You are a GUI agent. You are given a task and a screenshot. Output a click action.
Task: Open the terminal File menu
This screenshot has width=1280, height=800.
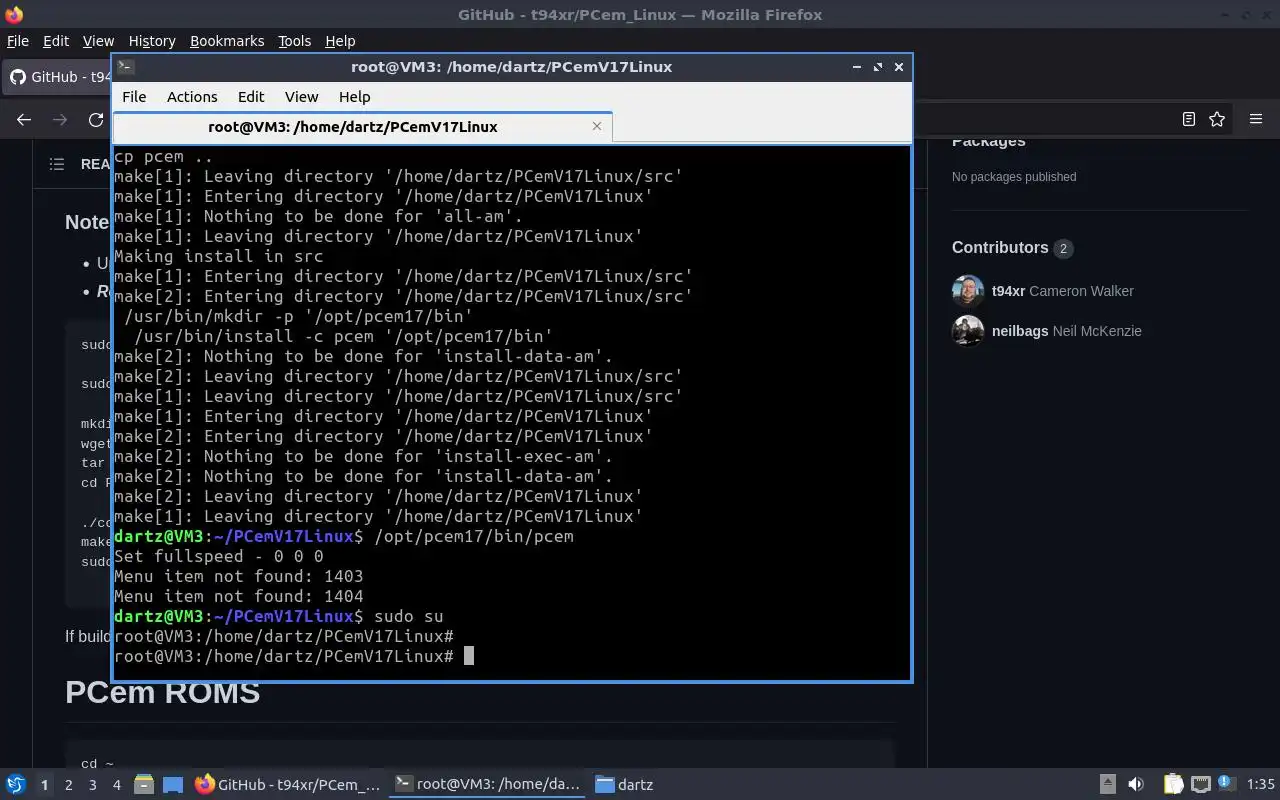pyautogui.click(x=134, y=97)
